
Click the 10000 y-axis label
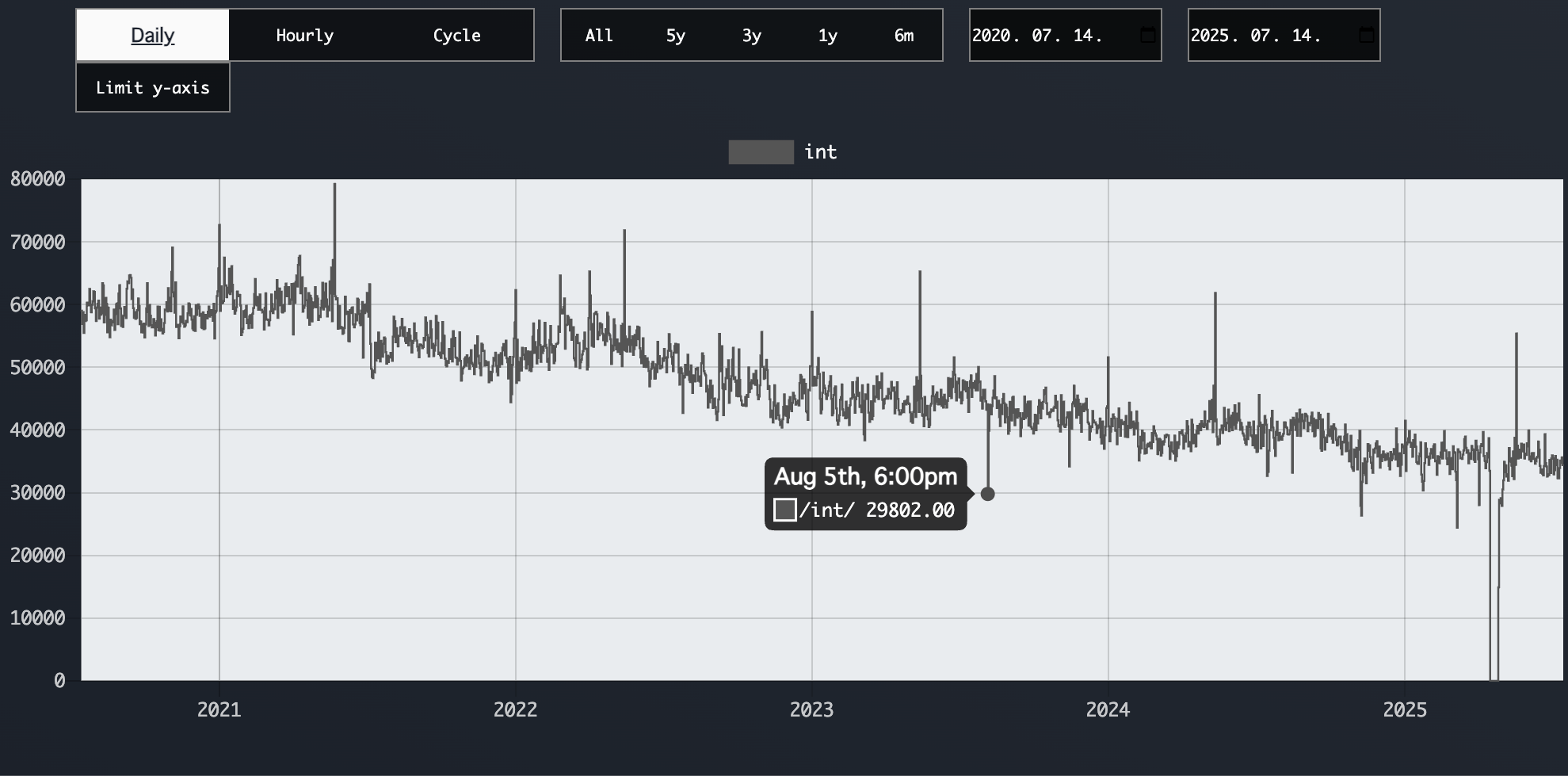(37, 618)
